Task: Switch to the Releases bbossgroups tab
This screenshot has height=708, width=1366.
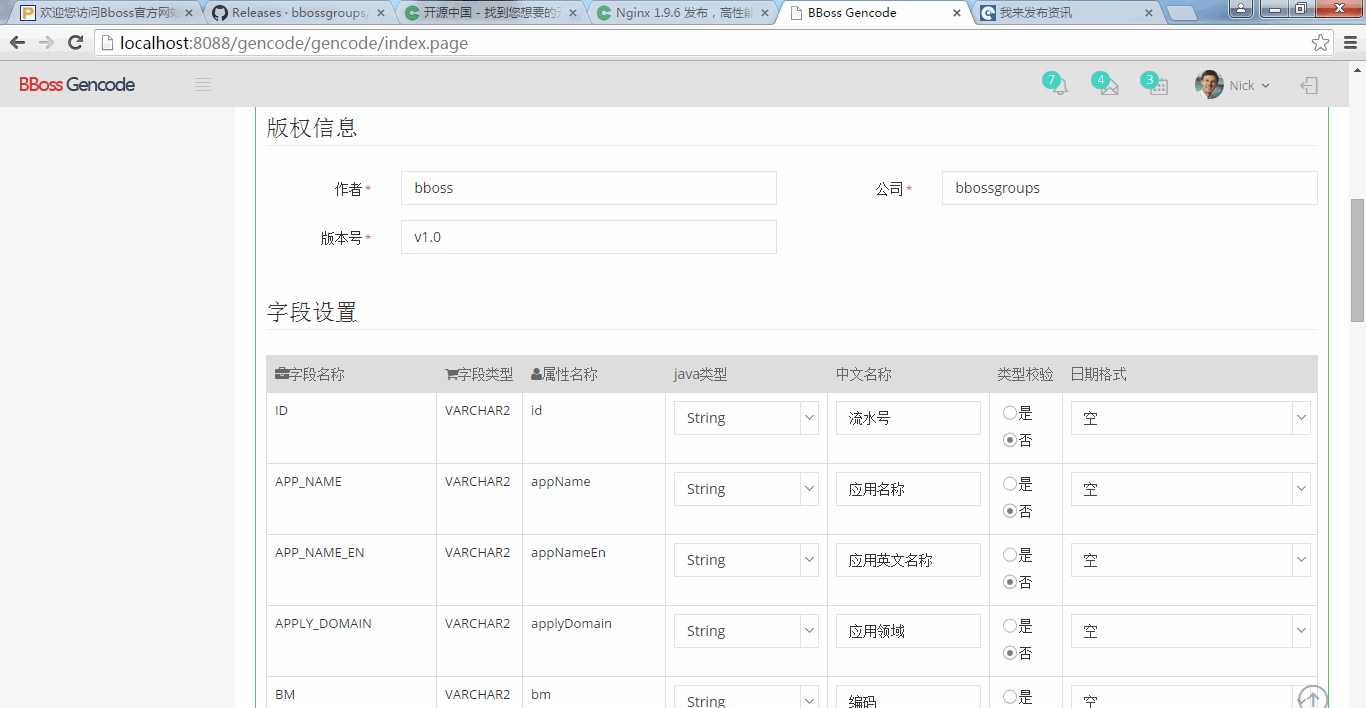Action: click(298, 13)
